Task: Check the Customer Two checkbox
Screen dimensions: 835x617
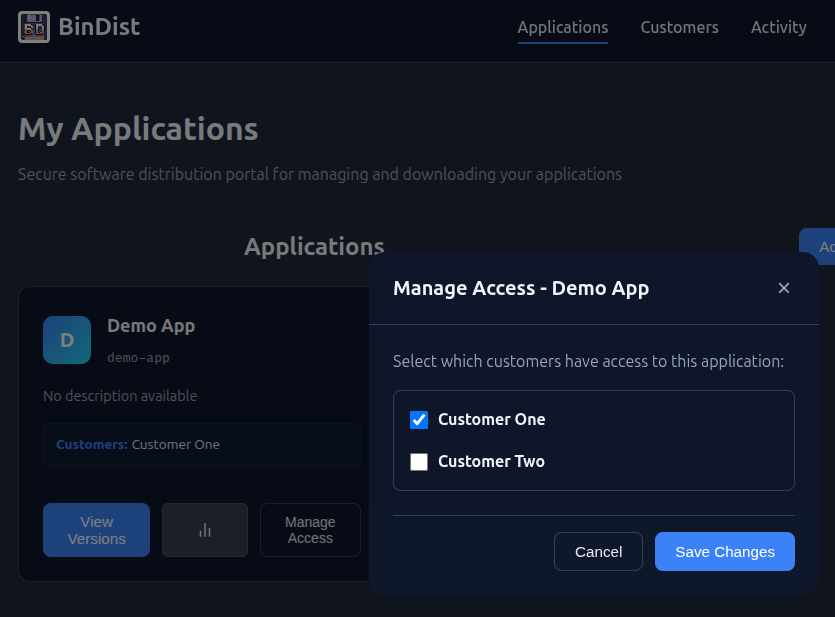Action: (x=419, y=462)
